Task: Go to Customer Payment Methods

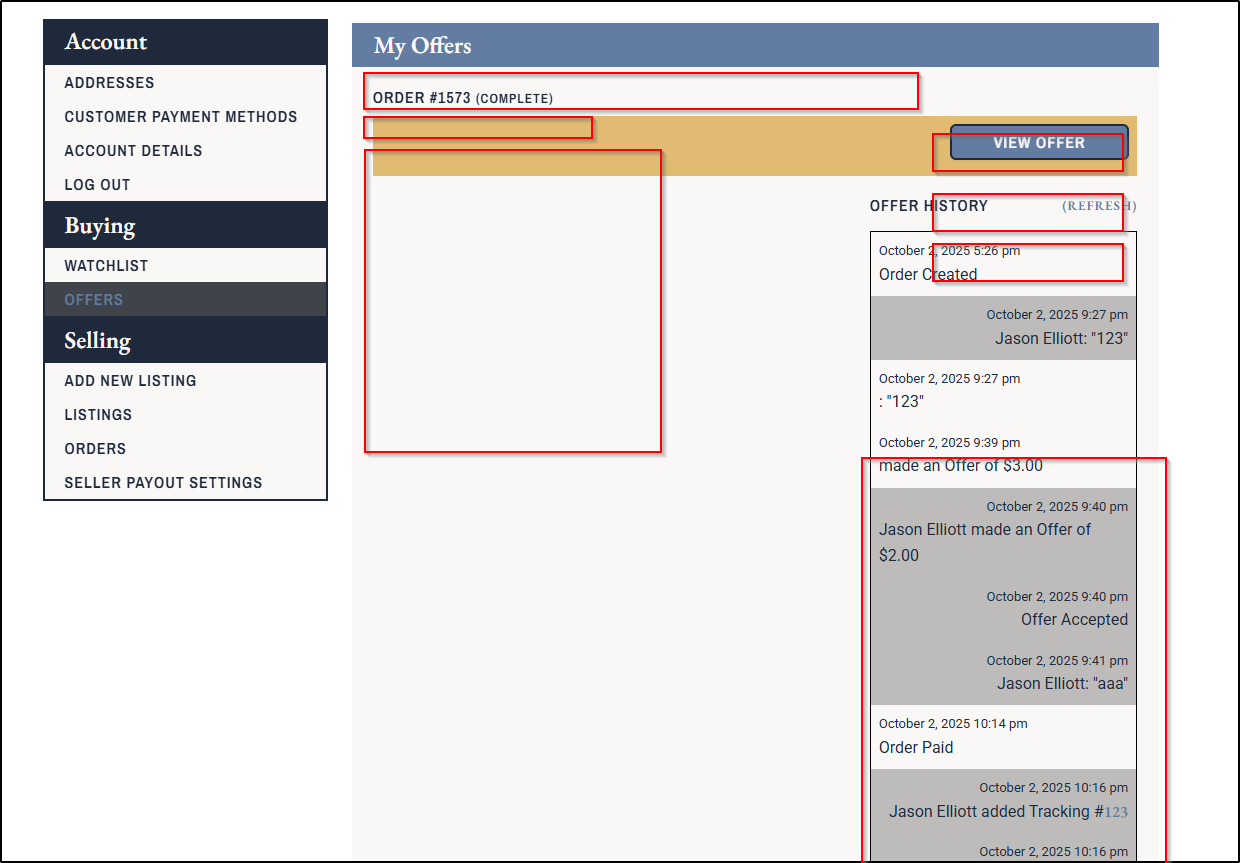Action: 180,117
